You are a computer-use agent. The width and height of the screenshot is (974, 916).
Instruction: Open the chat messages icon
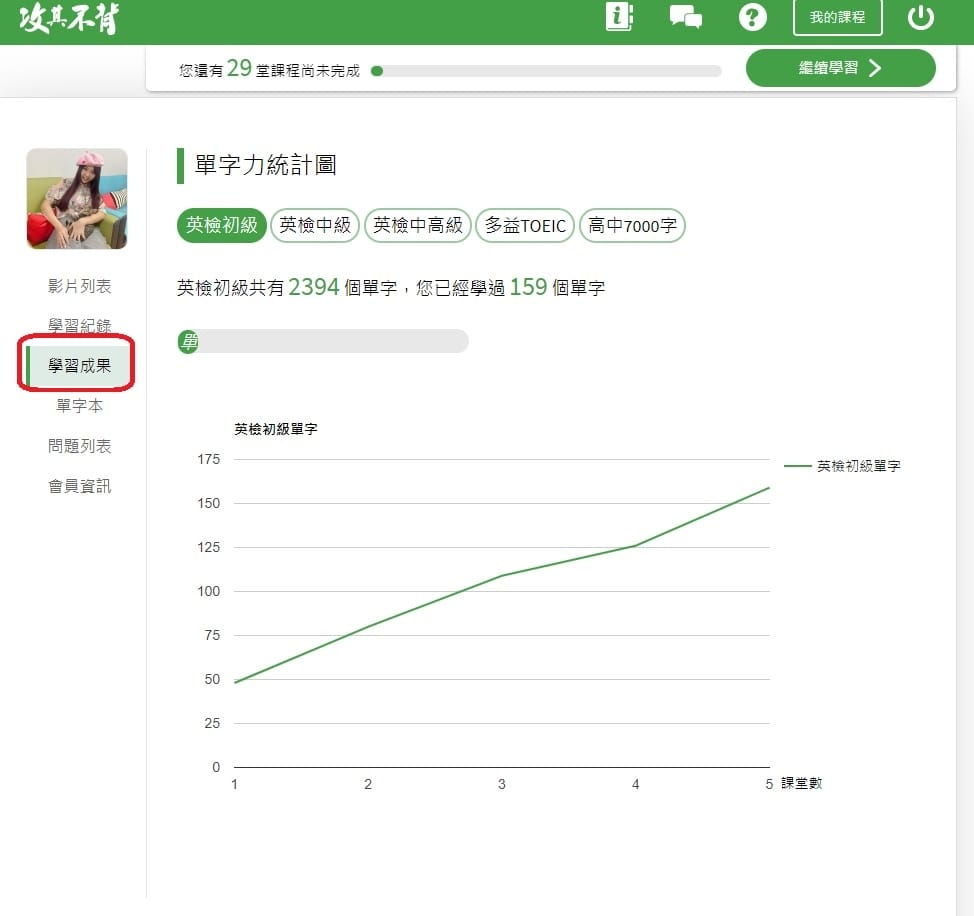click(685, 17)
